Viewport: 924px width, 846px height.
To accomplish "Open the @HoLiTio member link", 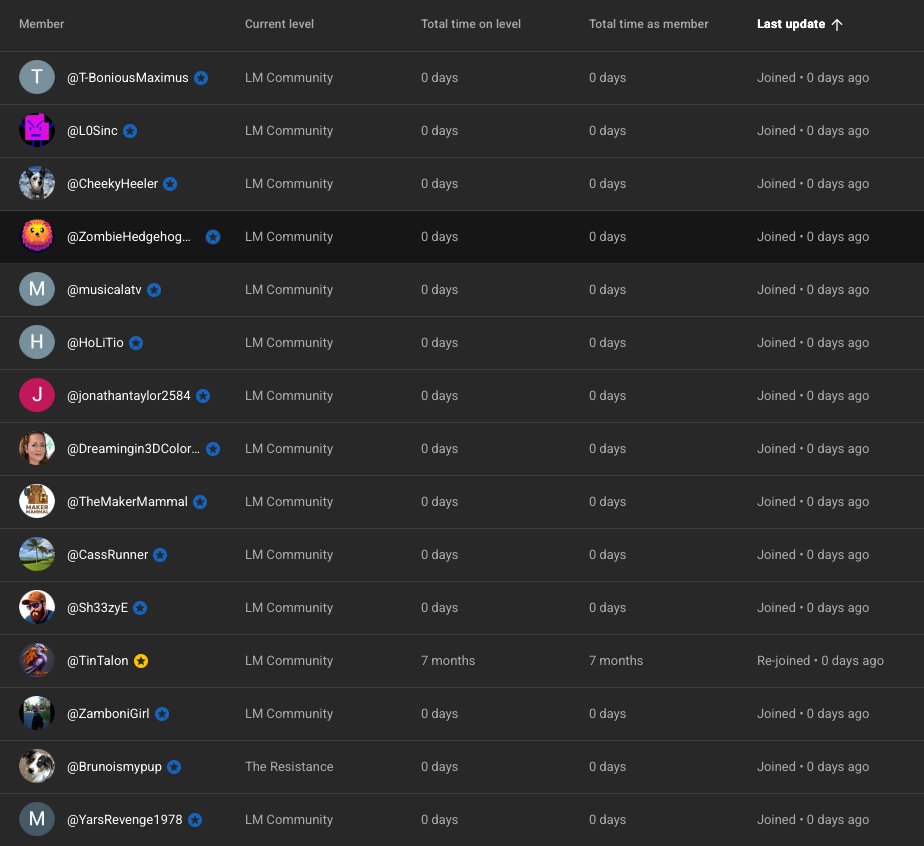I will pyautogui.click(x=95, y=343).
